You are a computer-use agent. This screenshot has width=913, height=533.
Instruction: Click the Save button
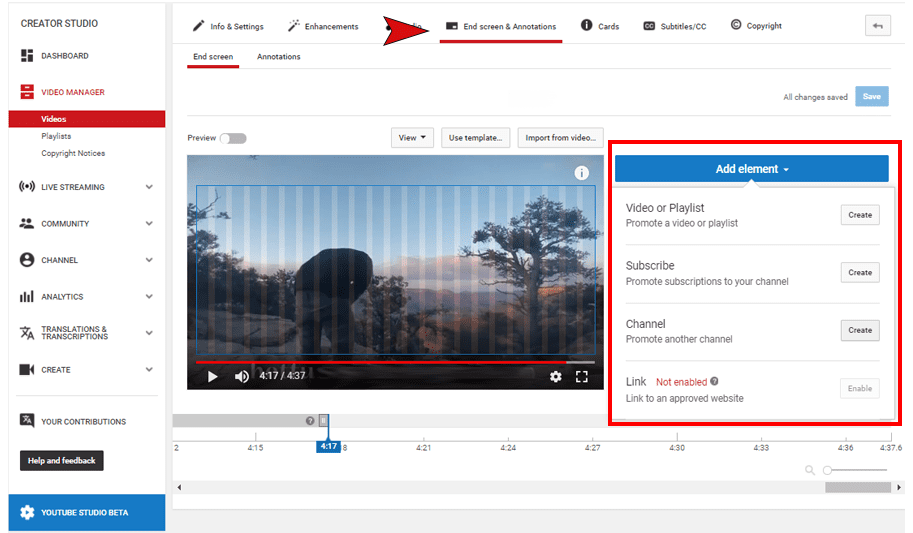tap(872, 96)
